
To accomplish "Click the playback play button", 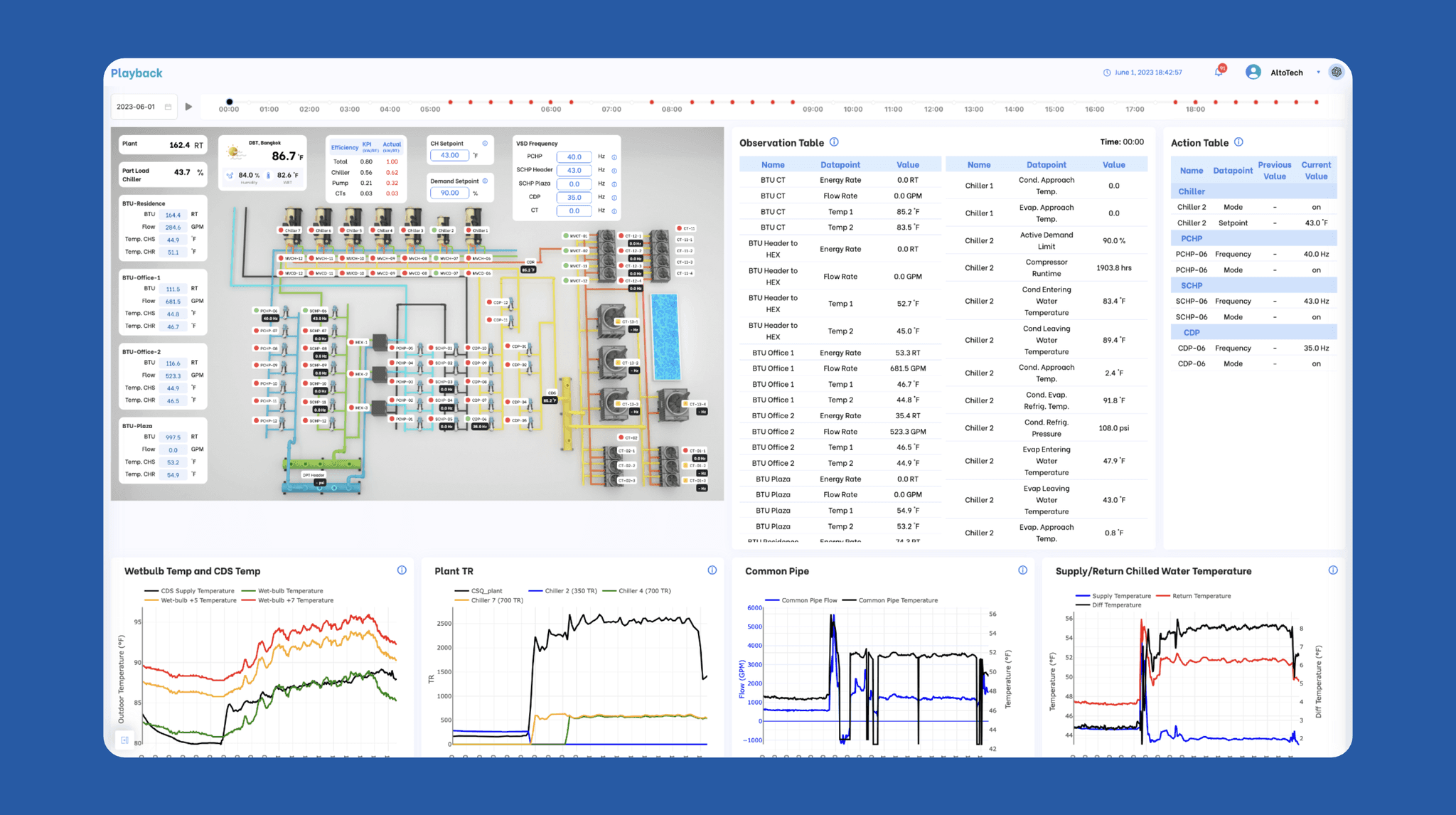I will coord(188,107).
